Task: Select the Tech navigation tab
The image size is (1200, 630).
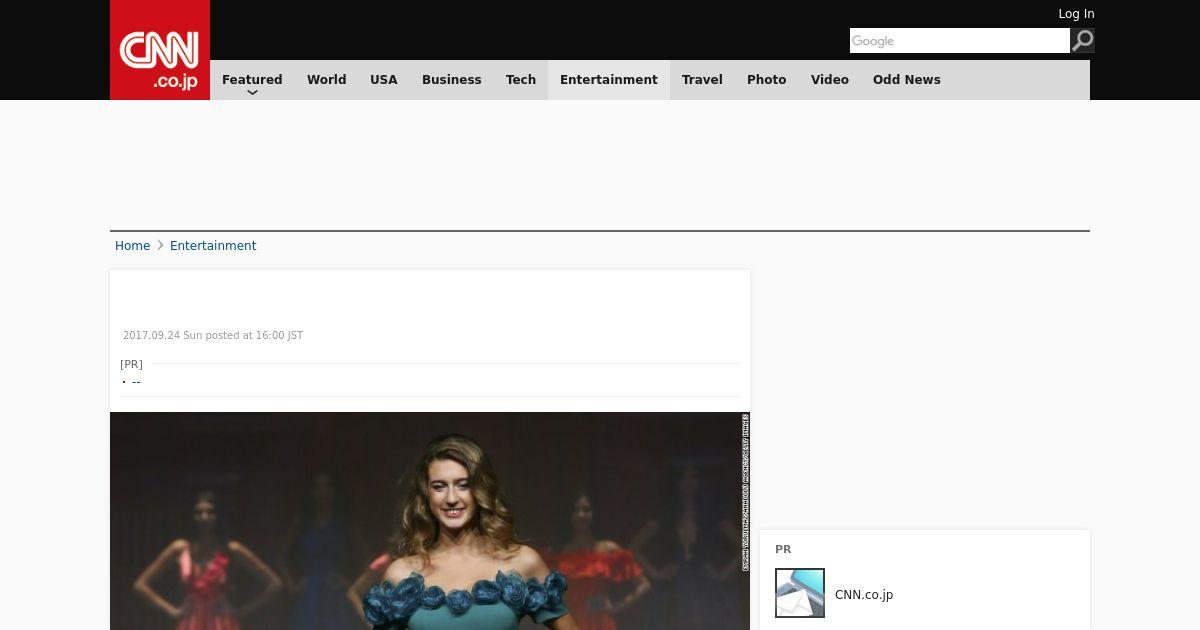Action: tap(521, 80)
